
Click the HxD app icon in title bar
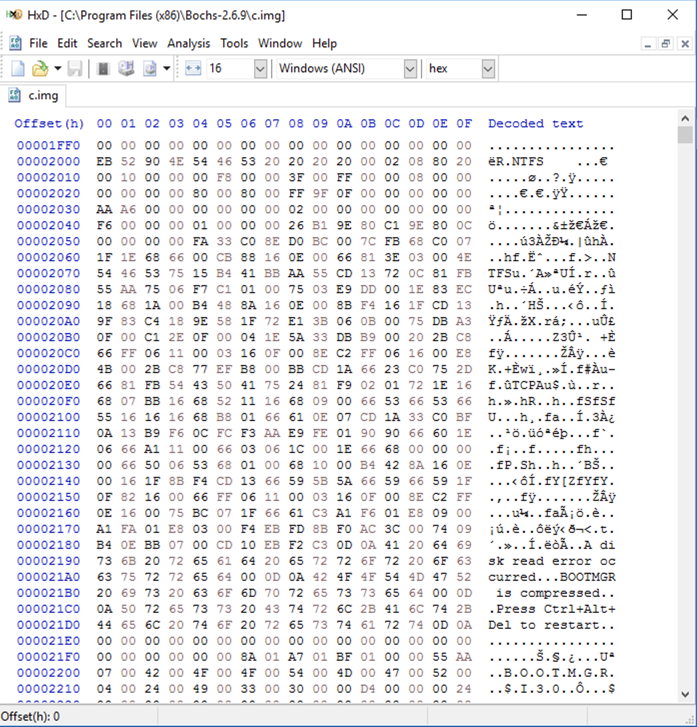pyautogui.click(x=14, y=15)
